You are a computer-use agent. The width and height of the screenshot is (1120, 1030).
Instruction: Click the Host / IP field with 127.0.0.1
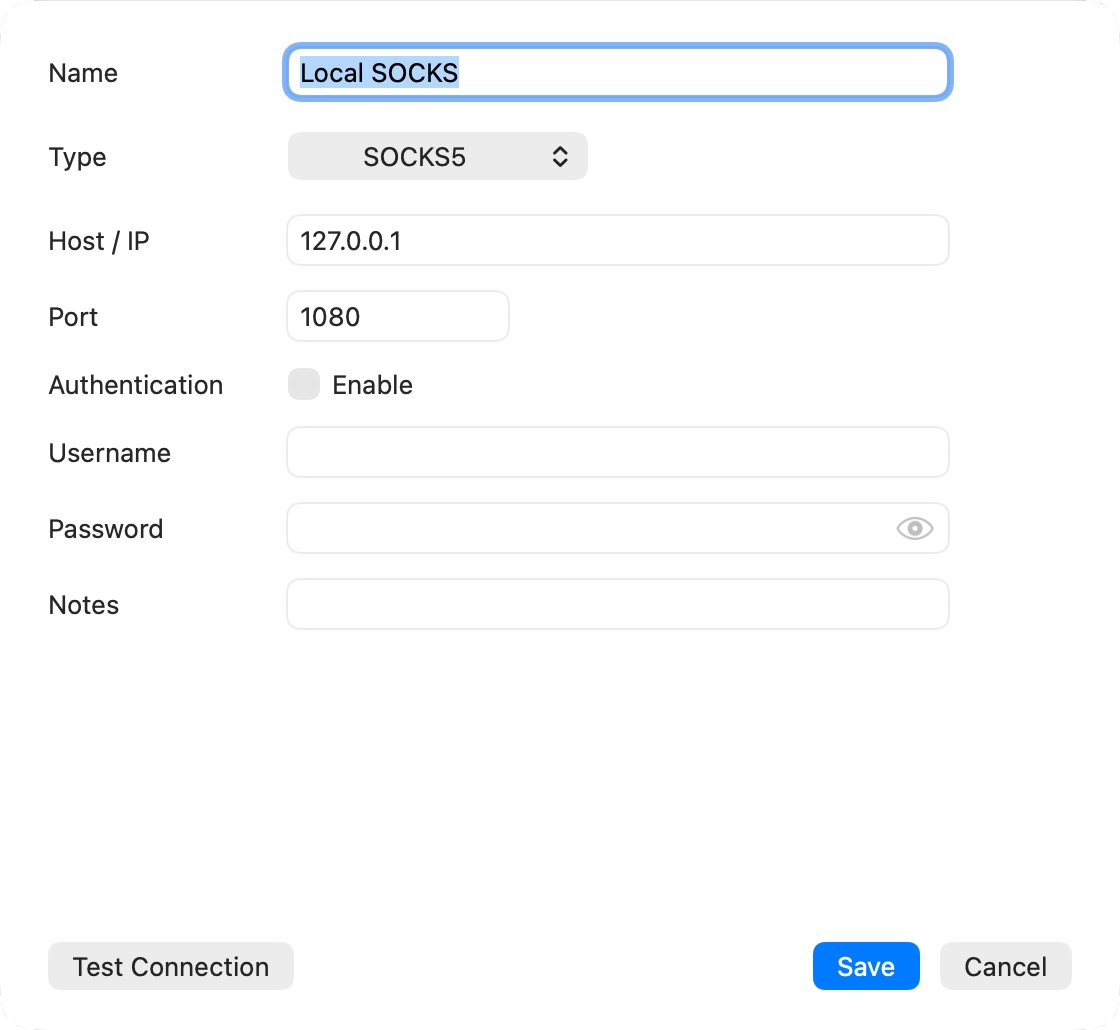tap(618, 241)
